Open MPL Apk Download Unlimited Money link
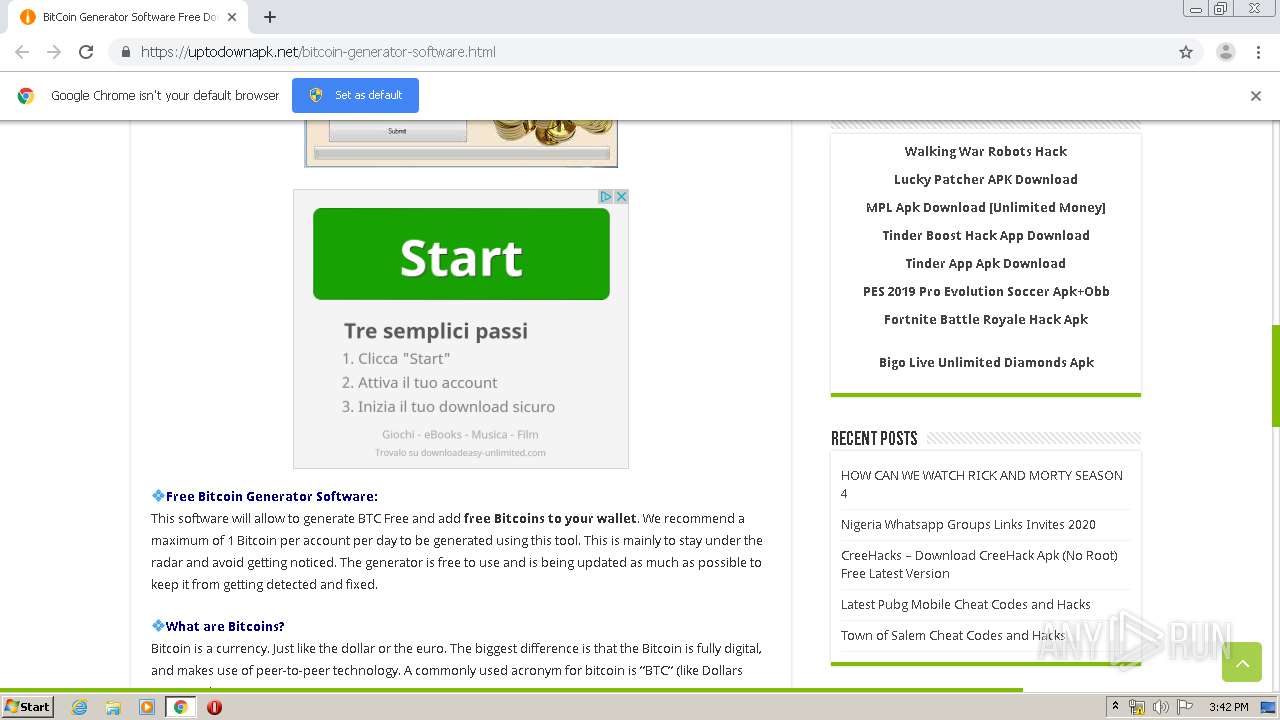The image size is (1280, 720). pyautogui.click(x=985, y=207)
